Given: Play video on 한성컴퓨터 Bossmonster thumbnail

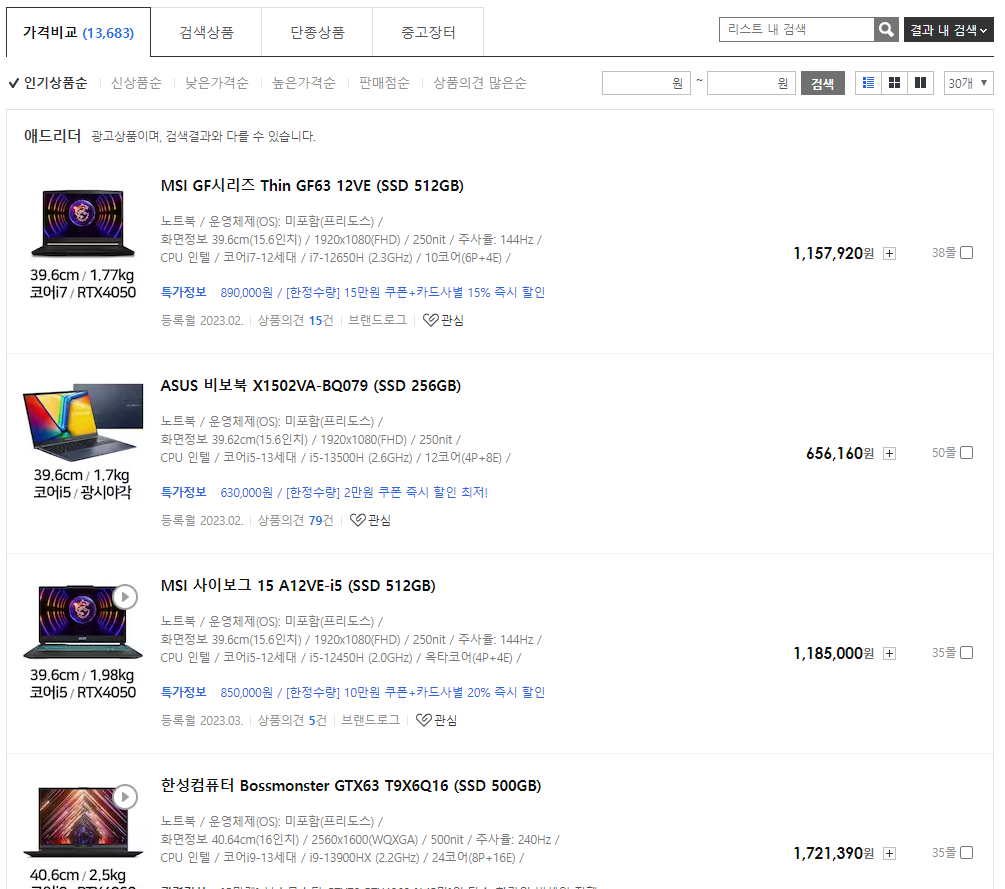Looking at the screenshot, I should [125, 797].
